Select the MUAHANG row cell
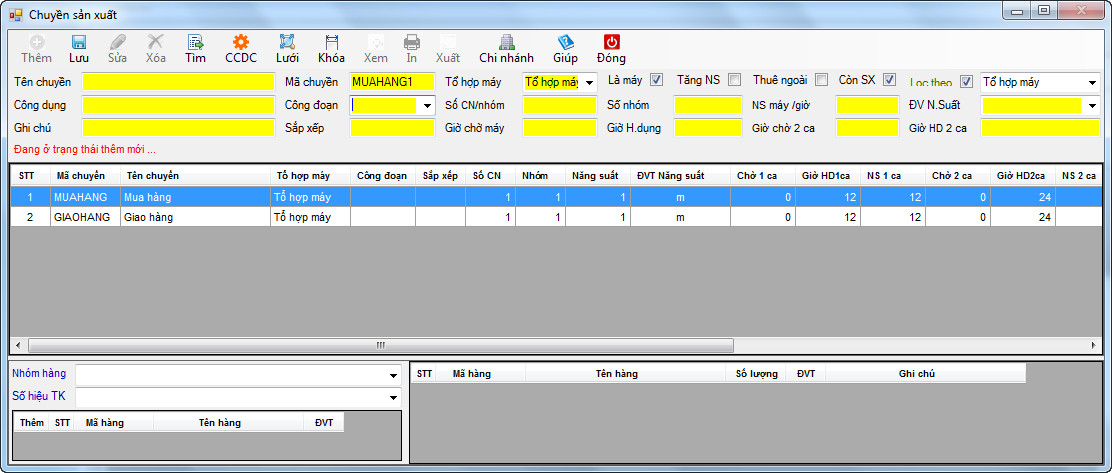 coord(84,197)
